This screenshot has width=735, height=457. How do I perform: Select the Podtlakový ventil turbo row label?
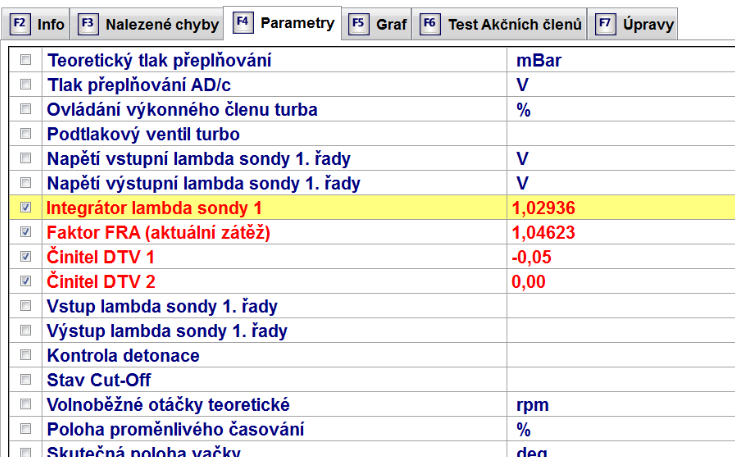click(143, 134)
